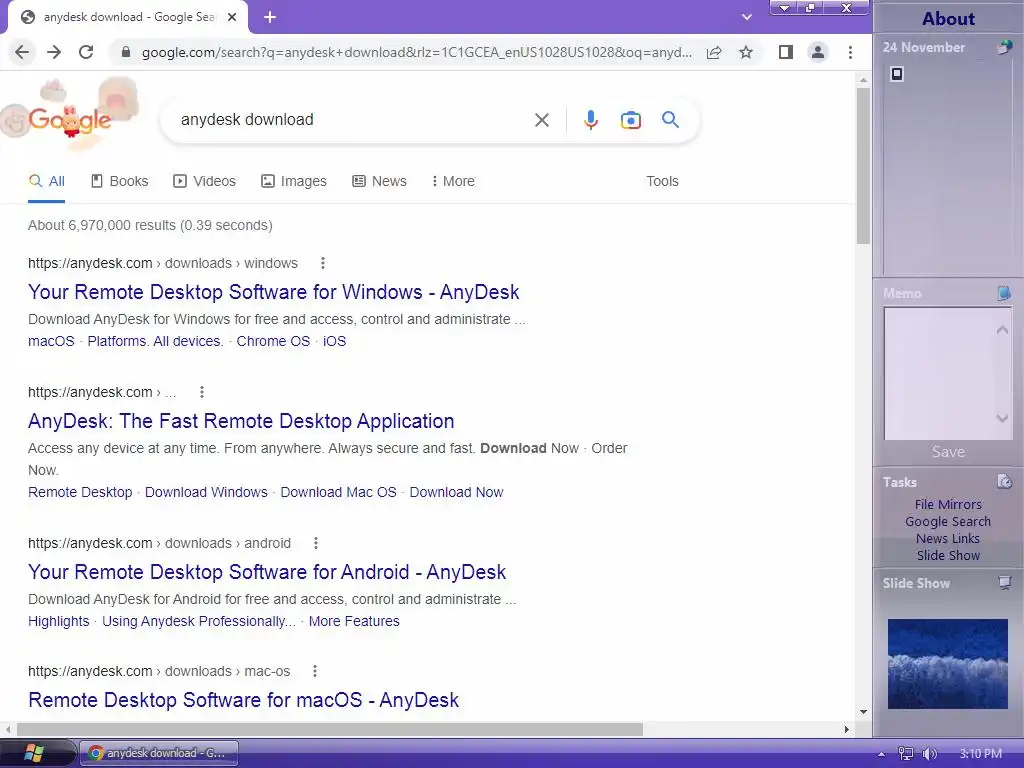1024x768 pixels.
Task: Open Your Remote Desktop Software for Windows link
Action: [274, 292]
